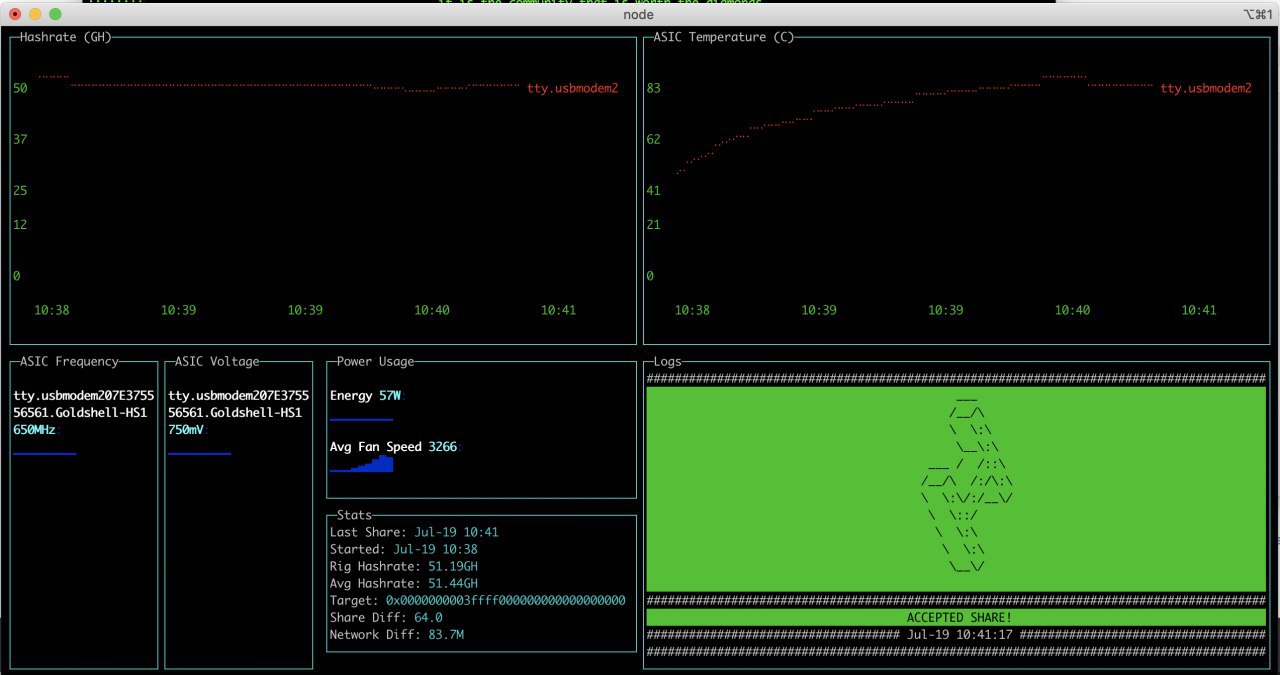The height and width of the screenshot is (675, 1280).
Task: Focus the Power Usage panel title
Action: click(375, 361)
